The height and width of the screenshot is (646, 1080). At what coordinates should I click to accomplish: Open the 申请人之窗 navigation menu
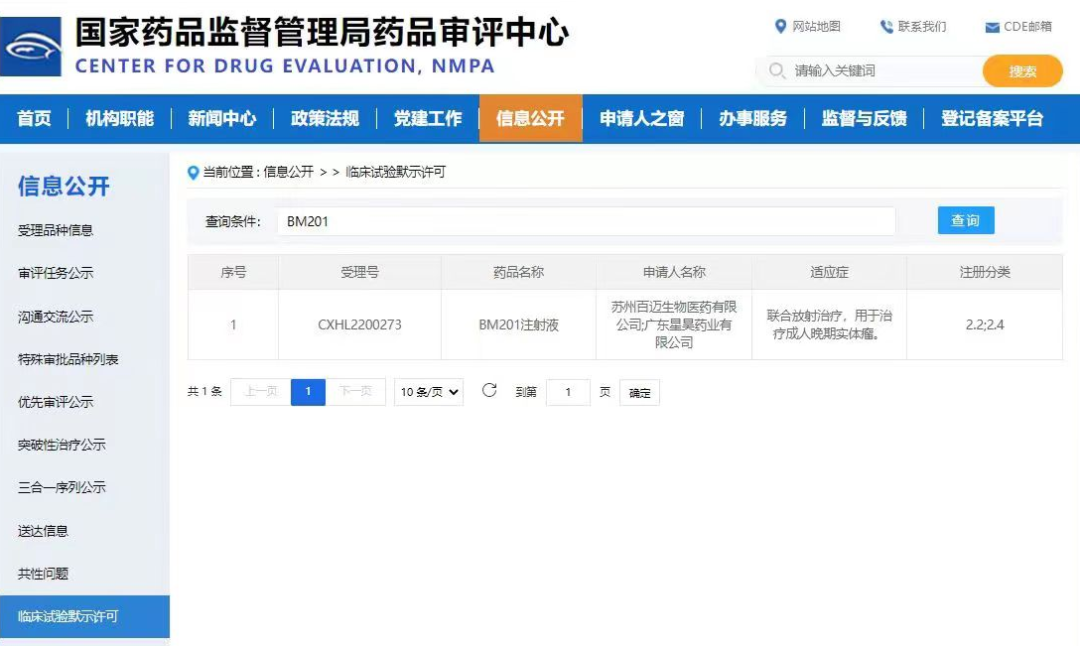[x=640, y=118]
